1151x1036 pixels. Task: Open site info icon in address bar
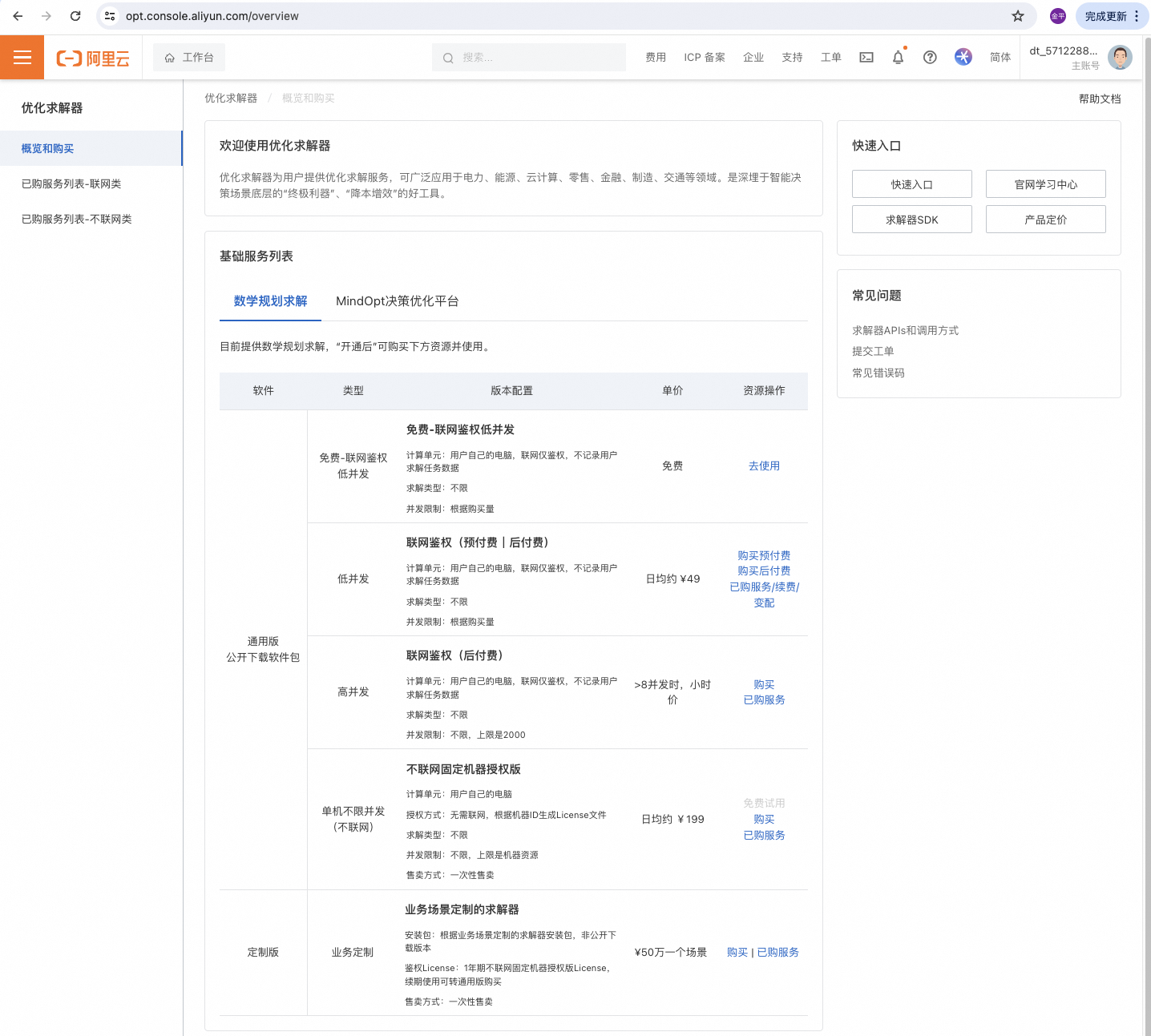coord(110,16)
